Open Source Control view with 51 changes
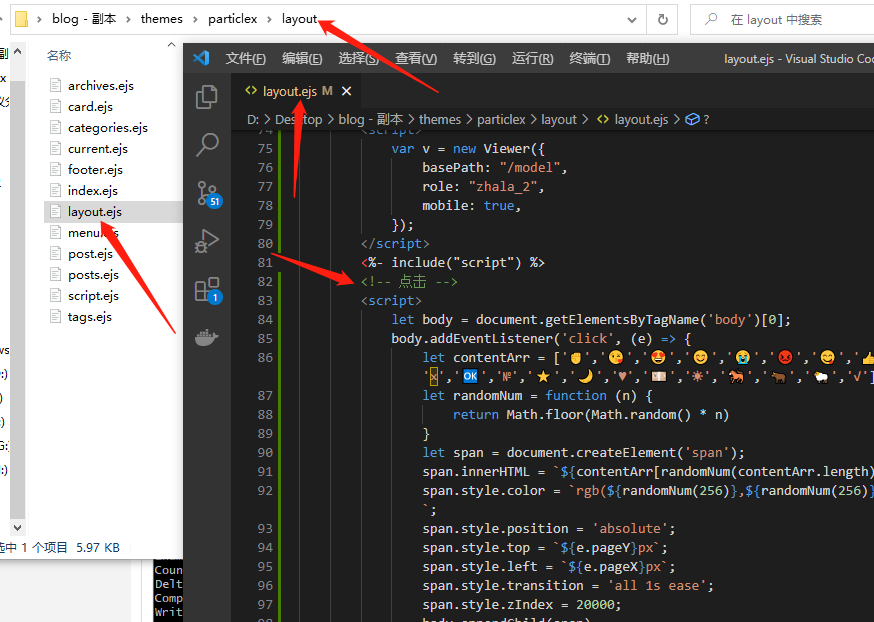The image size is (874, 622). pyautogui.click(x=208, y=194)
